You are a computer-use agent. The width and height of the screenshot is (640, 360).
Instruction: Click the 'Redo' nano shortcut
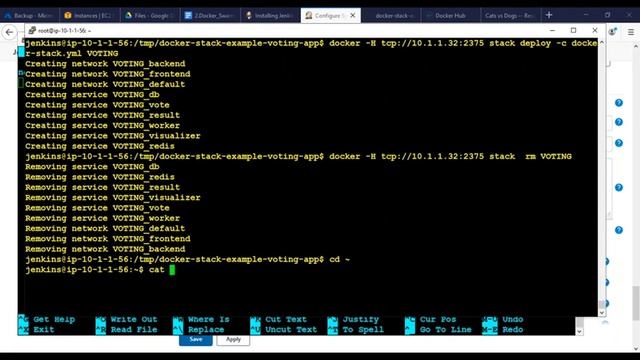click(x=513, y=329)
